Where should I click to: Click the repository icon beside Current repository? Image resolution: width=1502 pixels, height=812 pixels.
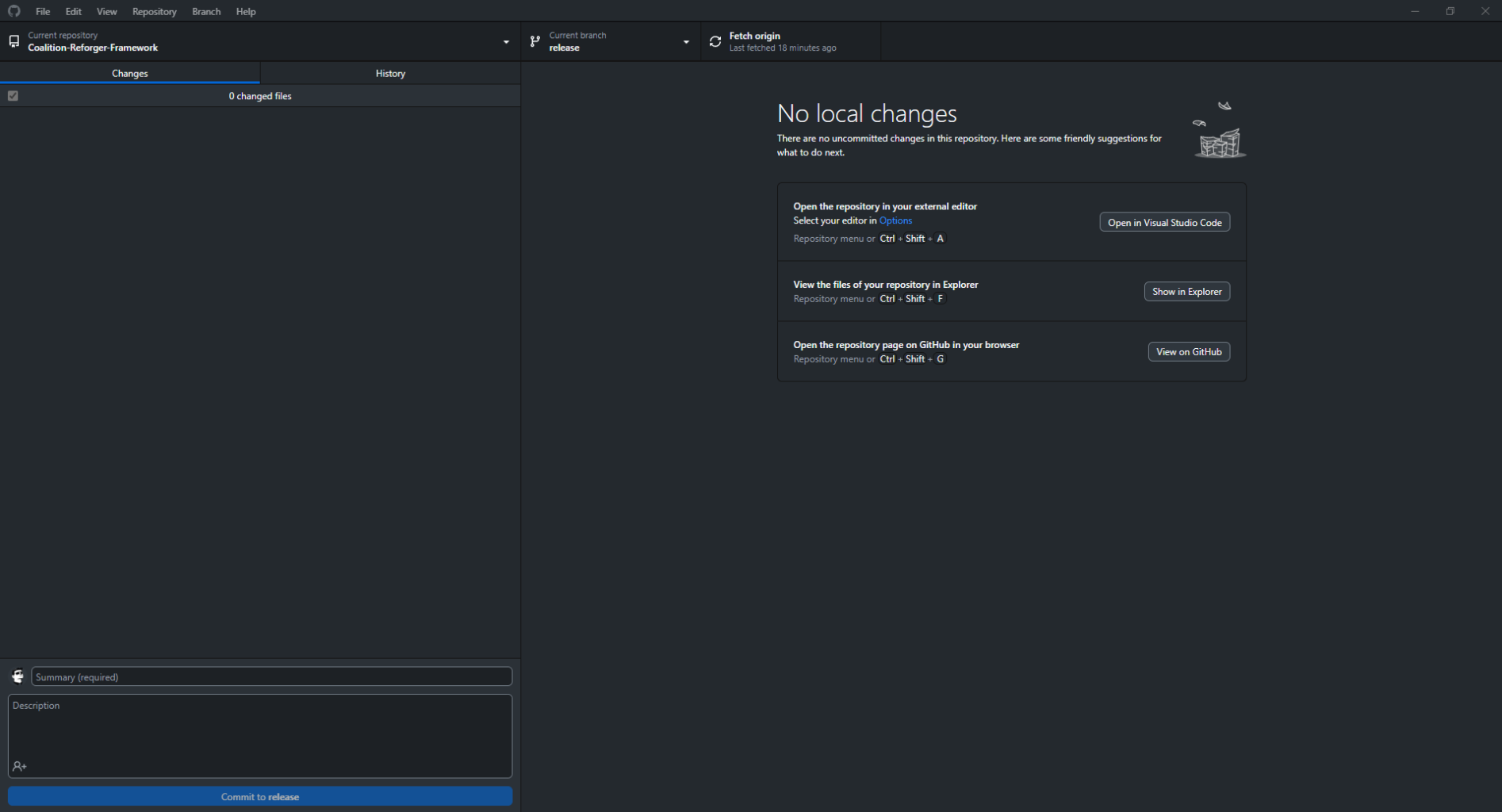point(14,41)
